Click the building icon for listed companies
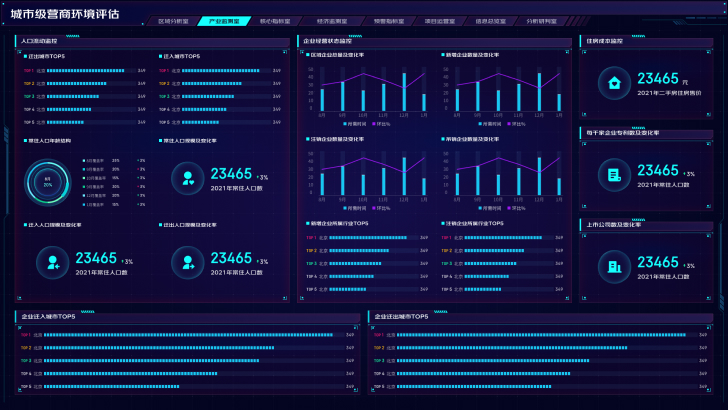The height and width of the screenshot is (410, 728). tap(614, 267)
